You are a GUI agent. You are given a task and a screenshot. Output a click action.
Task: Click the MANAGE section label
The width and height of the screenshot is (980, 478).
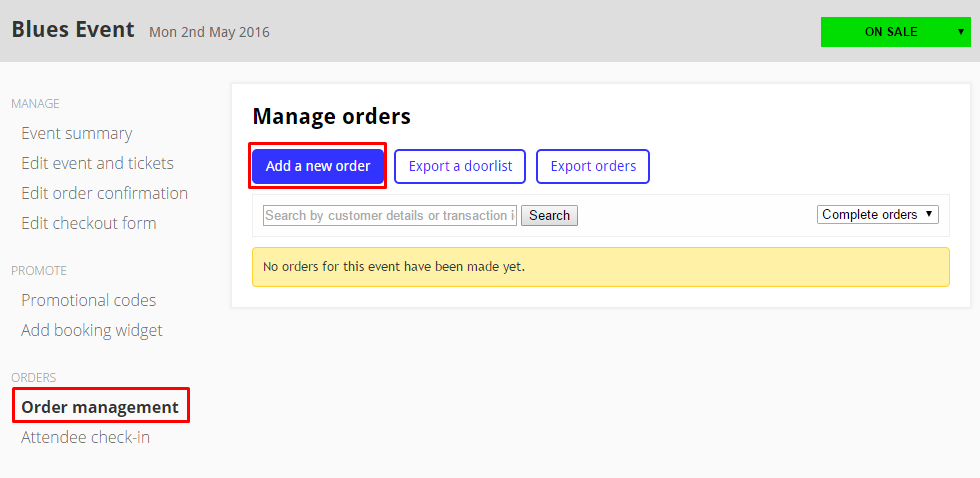pyautogui.click(x=36, y=104)
